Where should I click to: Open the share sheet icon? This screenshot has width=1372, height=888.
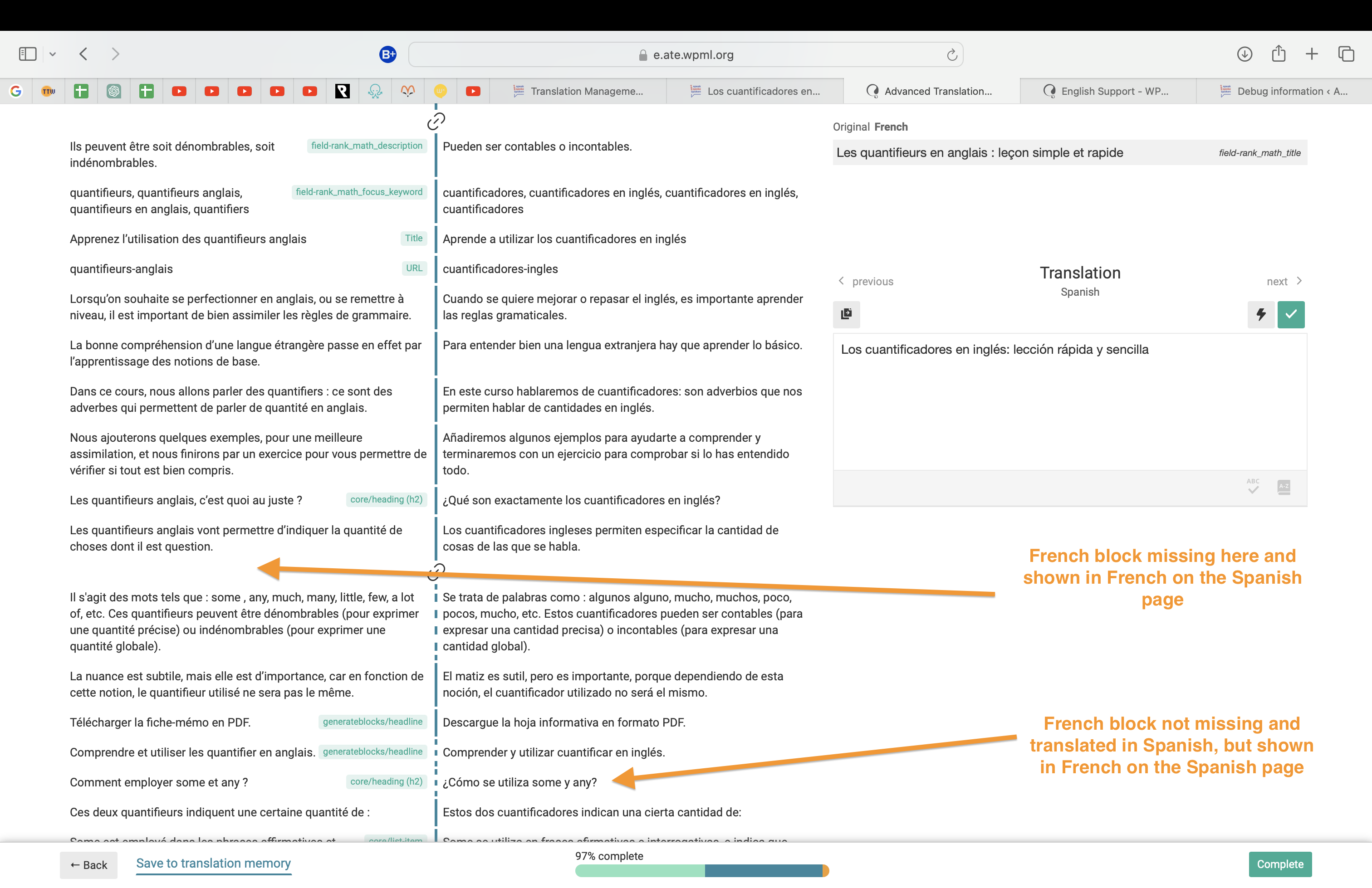(x=1279, y=54)
